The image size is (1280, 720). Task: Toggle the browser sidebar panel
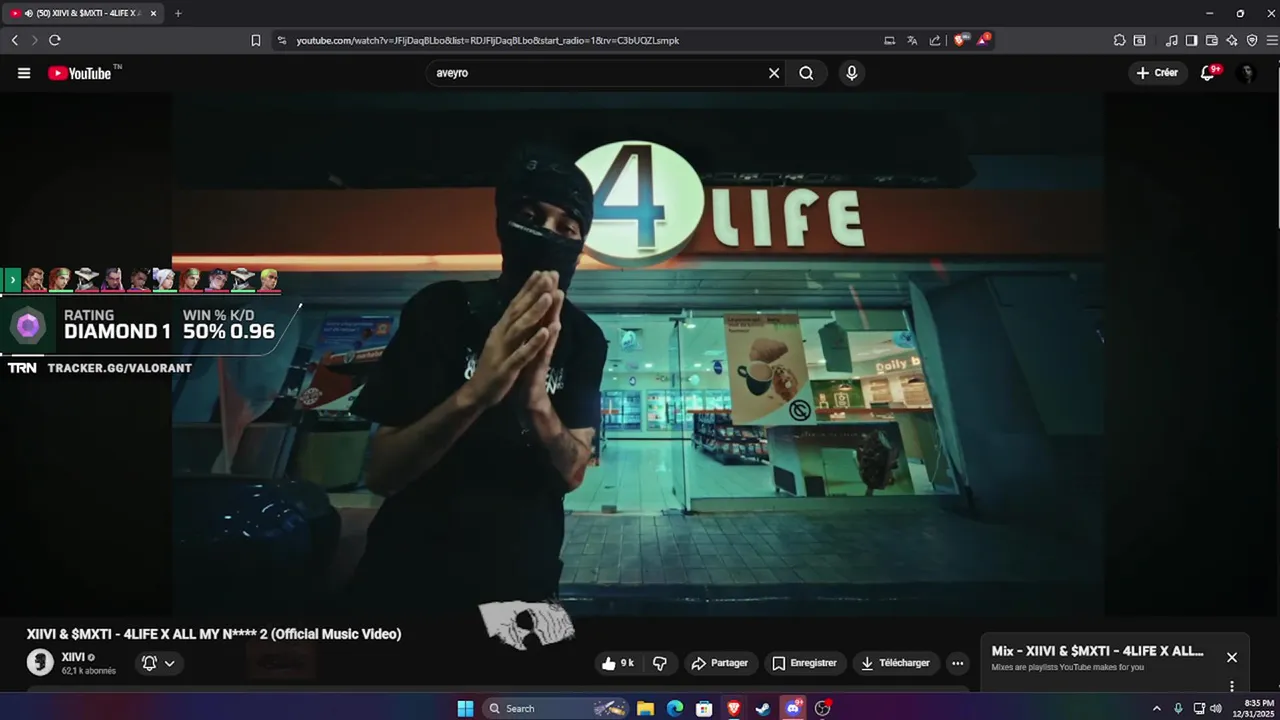click(x=1191, y=40)
